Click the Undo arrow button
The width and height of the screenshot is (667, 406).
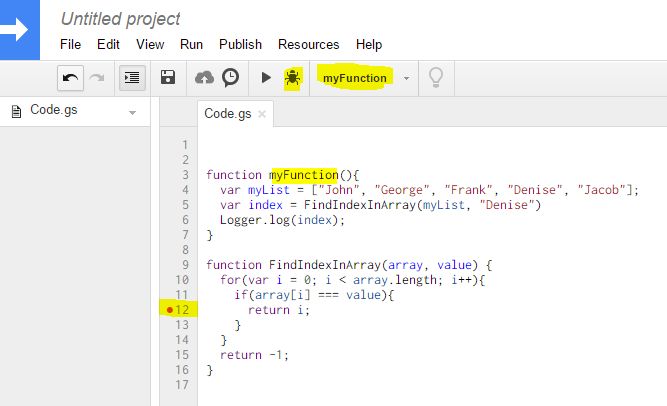click(x=70, y=78)
